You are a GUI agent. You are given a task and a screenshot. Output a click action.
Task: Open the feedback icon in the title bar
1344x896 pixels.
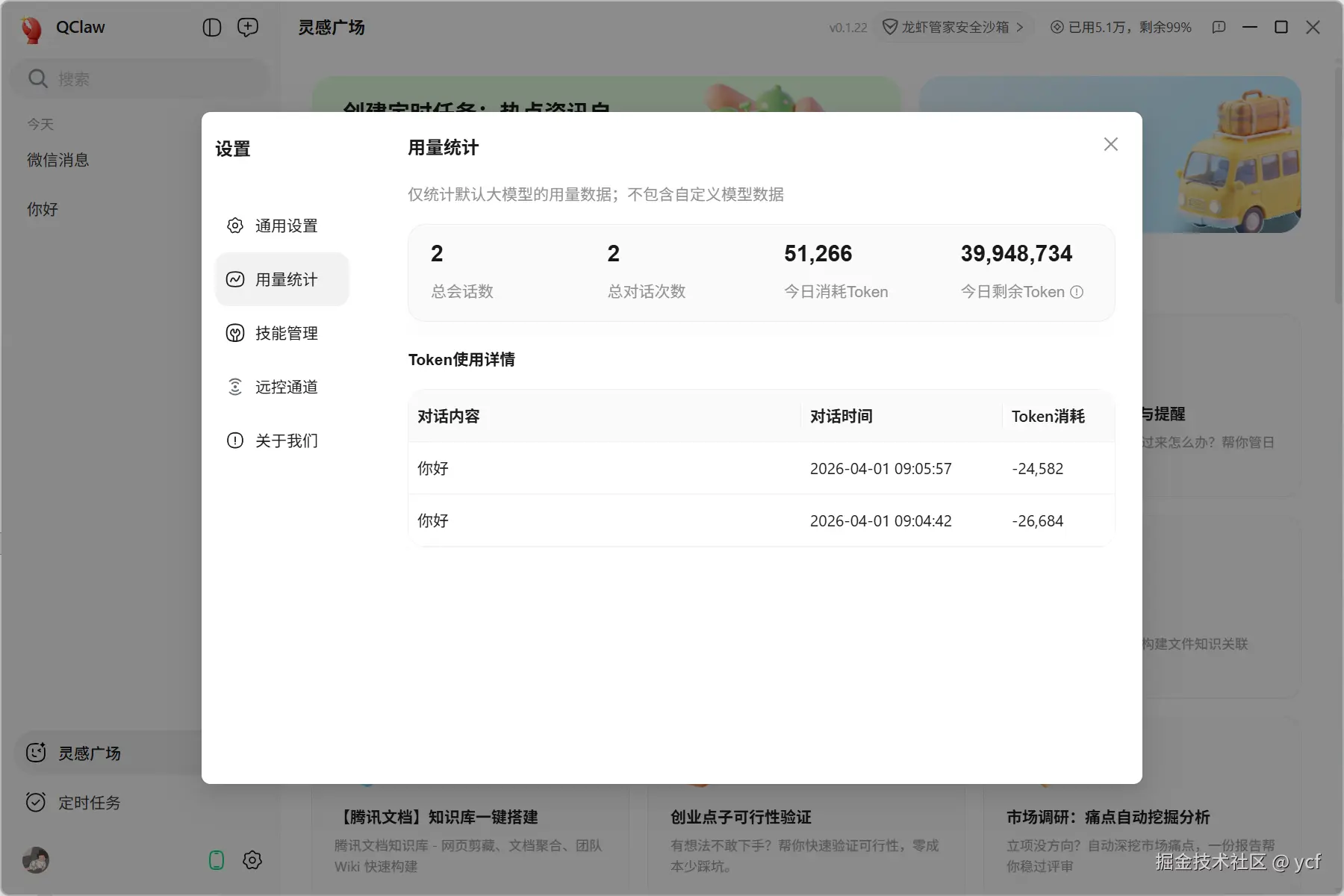(x=1219, y=27)
